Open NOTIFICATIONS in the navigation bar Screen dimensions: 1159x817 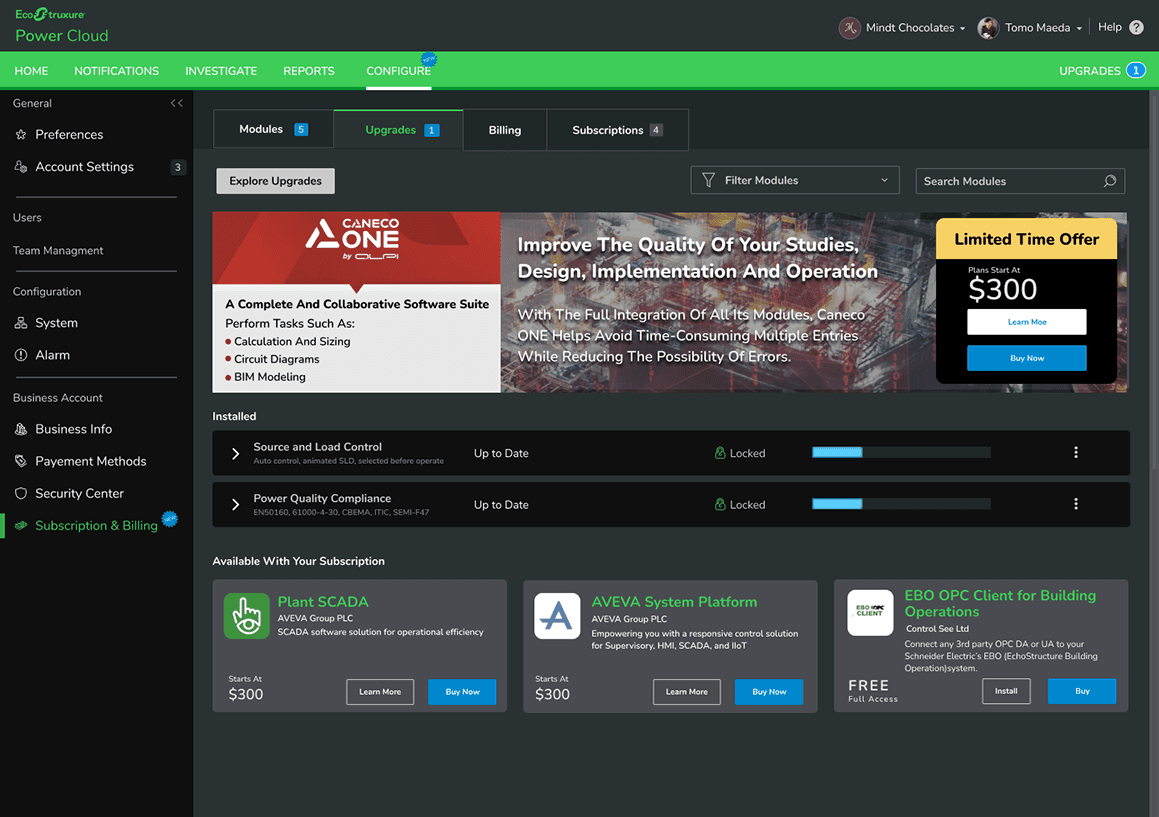117,71
